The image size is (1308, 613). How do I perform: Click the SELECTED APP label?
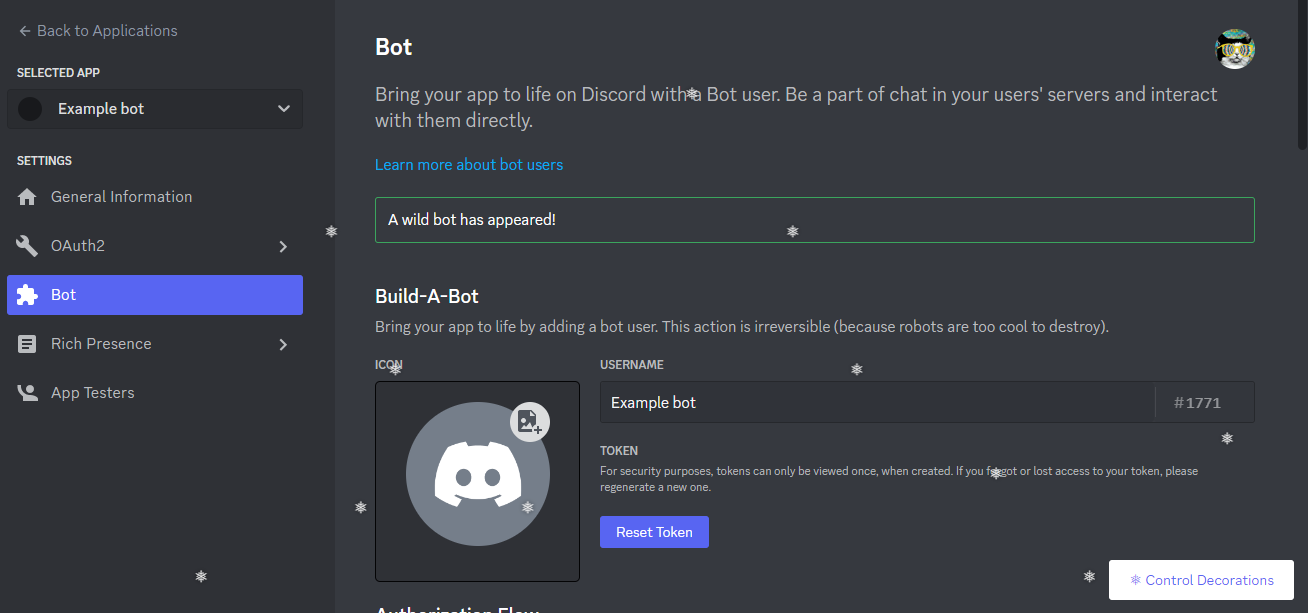point(59,73)
